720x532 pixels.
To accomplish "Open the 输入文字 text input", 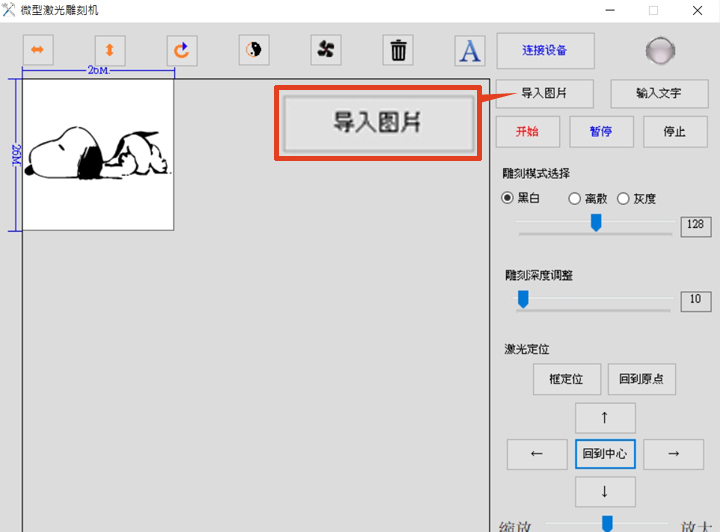I will click(658, 93).
